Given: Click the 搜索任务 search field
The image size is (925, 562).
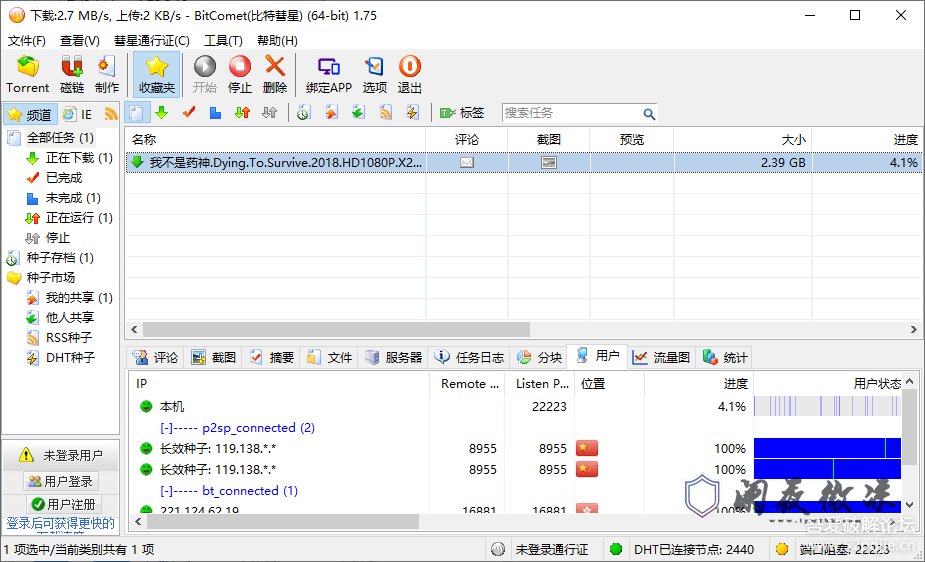Looking at the screenshot, I should click(x=570, y=113).
